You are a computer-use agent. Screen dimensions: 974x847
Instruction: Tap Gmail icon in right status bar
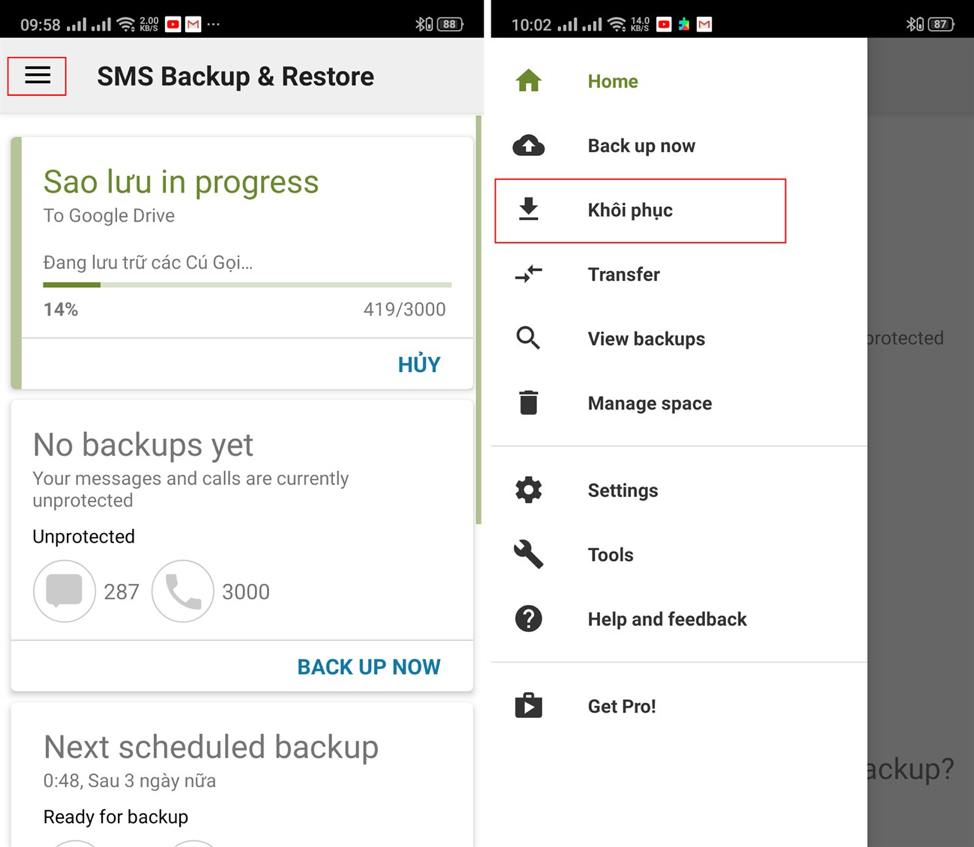pos(704,25)
